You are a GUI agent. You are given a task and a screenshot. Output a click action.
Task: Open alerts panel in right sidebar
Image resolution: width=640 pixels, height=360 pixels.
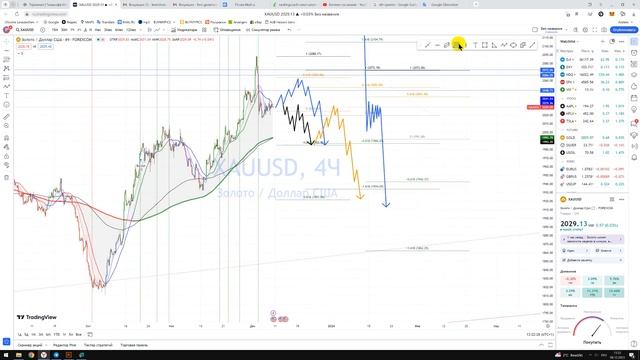tap(634, 53)
